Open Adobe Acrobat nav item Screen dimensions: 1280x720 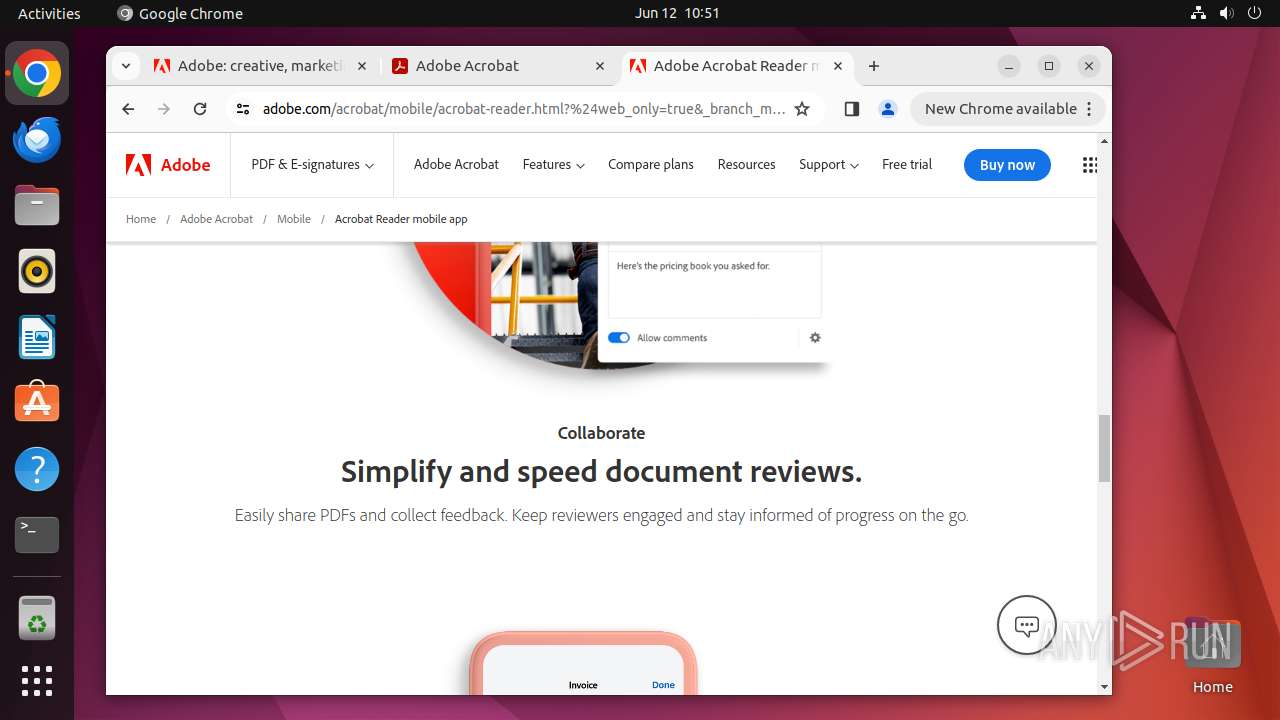point(456,165)
